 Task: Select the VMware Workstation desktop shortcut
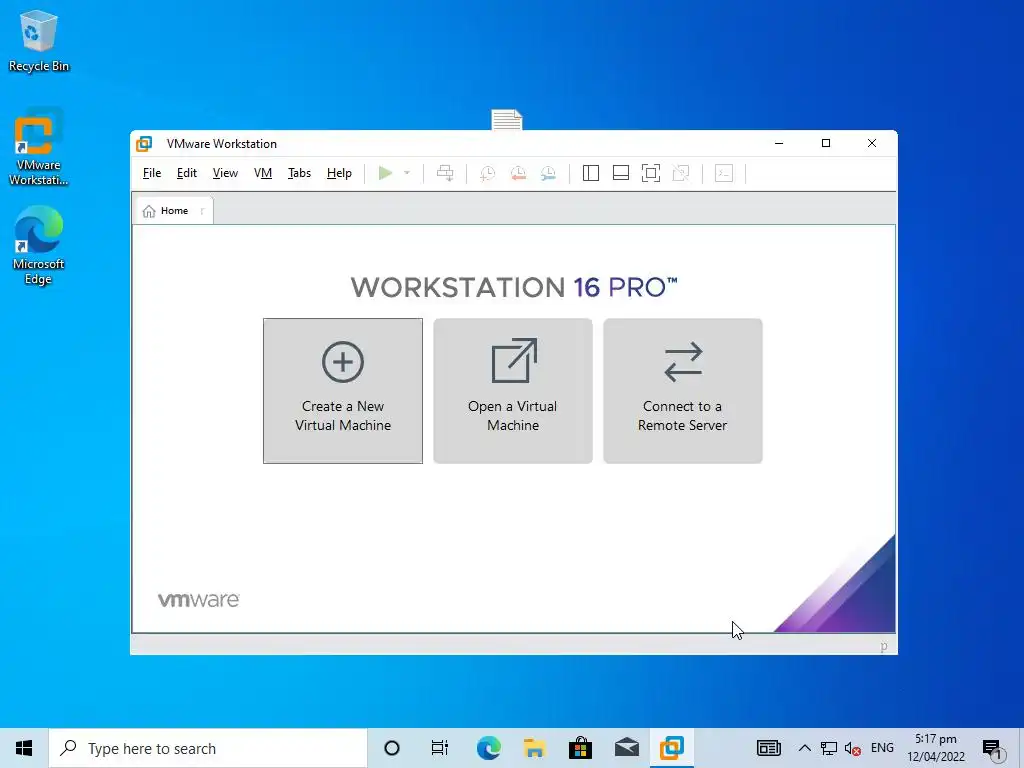[x=39, y=148]
